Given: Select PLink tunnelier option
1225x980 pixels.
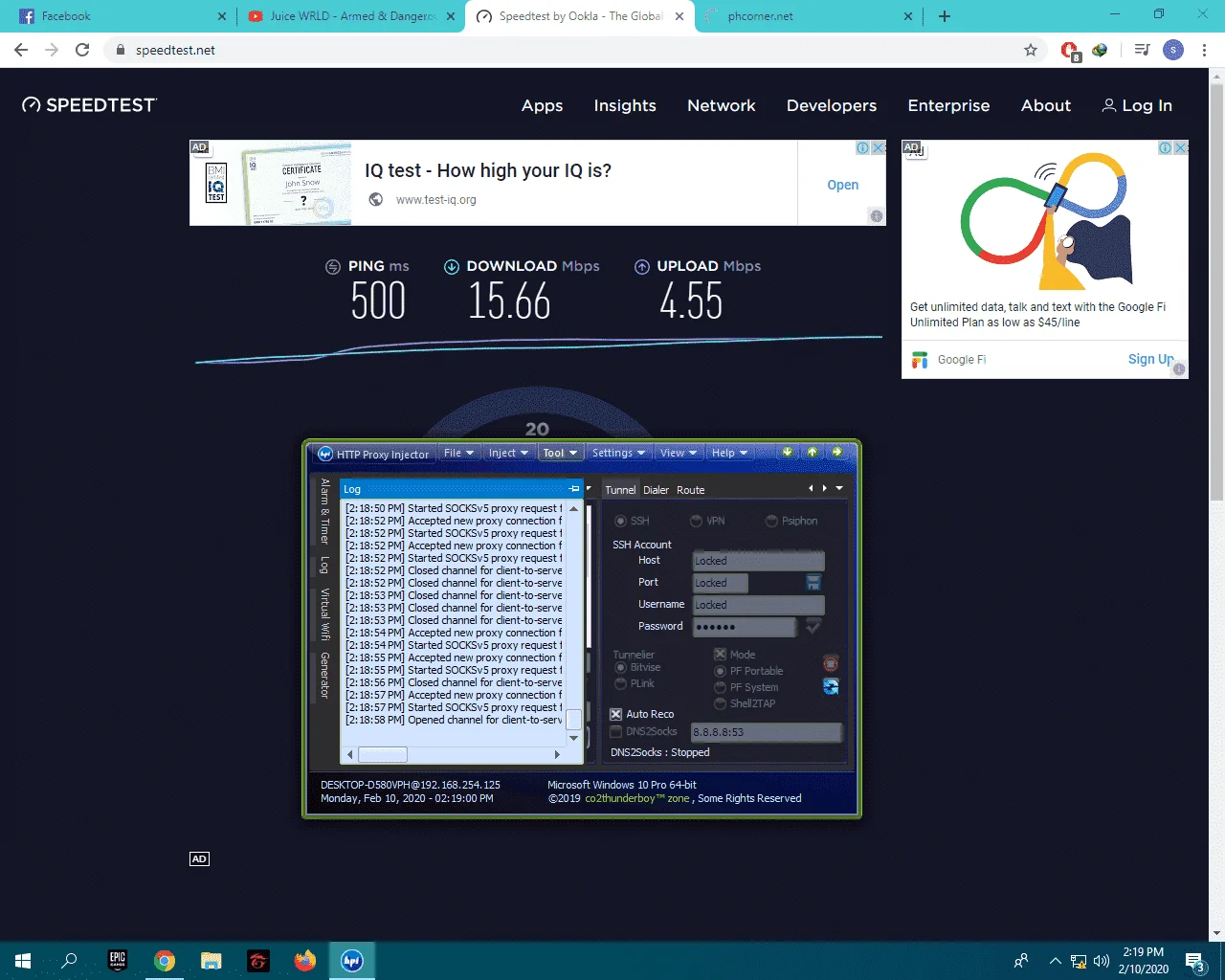Looking at the screenshot, I should coord(621,683).
